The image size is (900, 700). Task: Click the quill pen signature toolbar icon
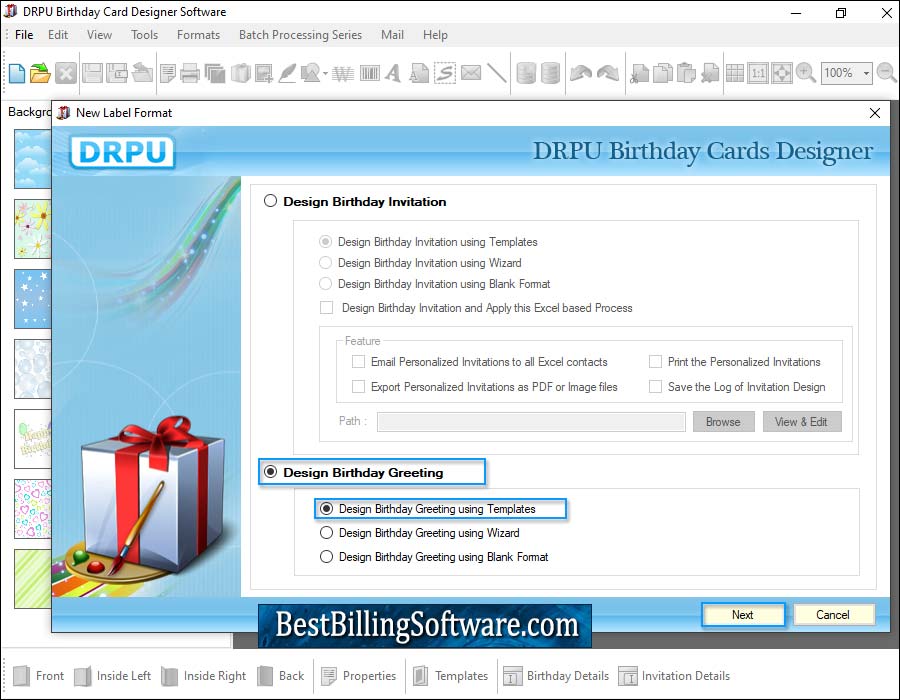point(287,73)
